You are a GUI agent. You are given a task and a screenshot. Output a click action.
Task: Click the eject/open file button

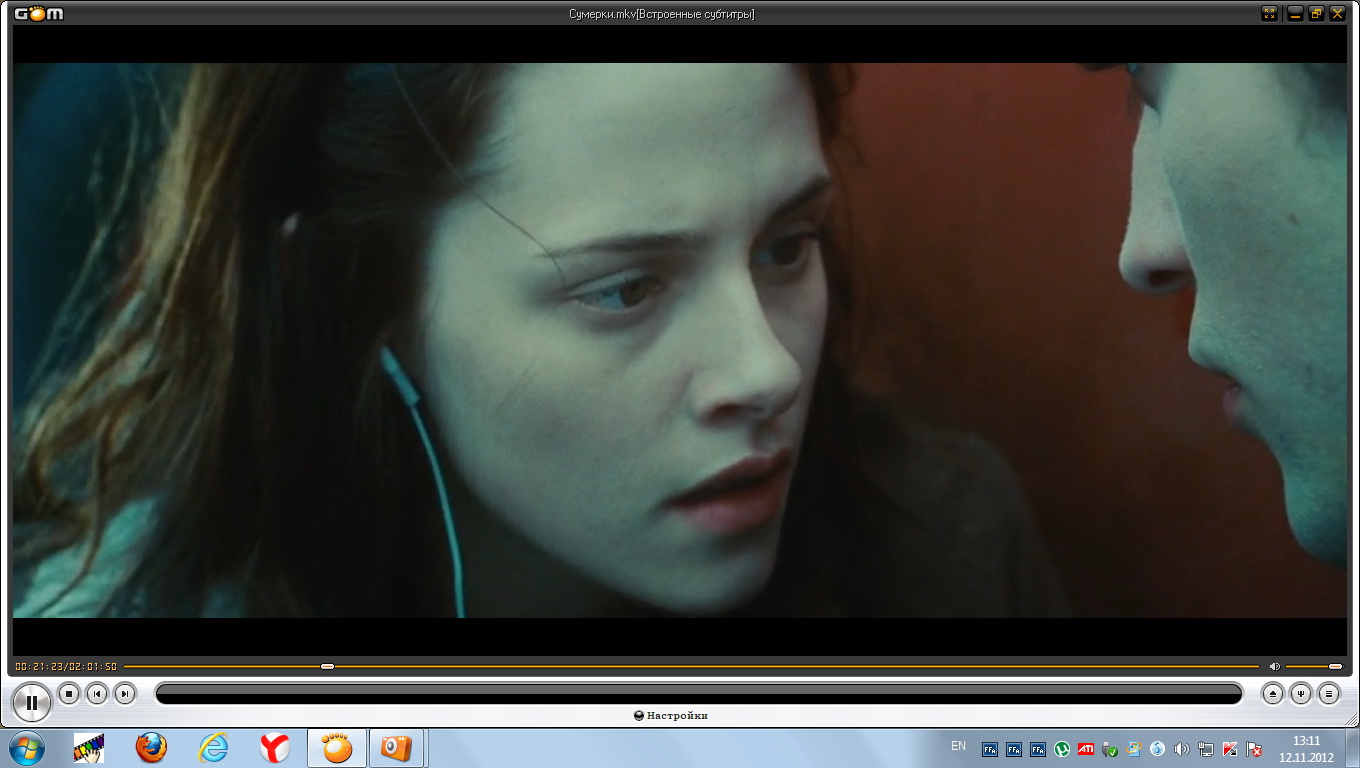coord(1272,693)
